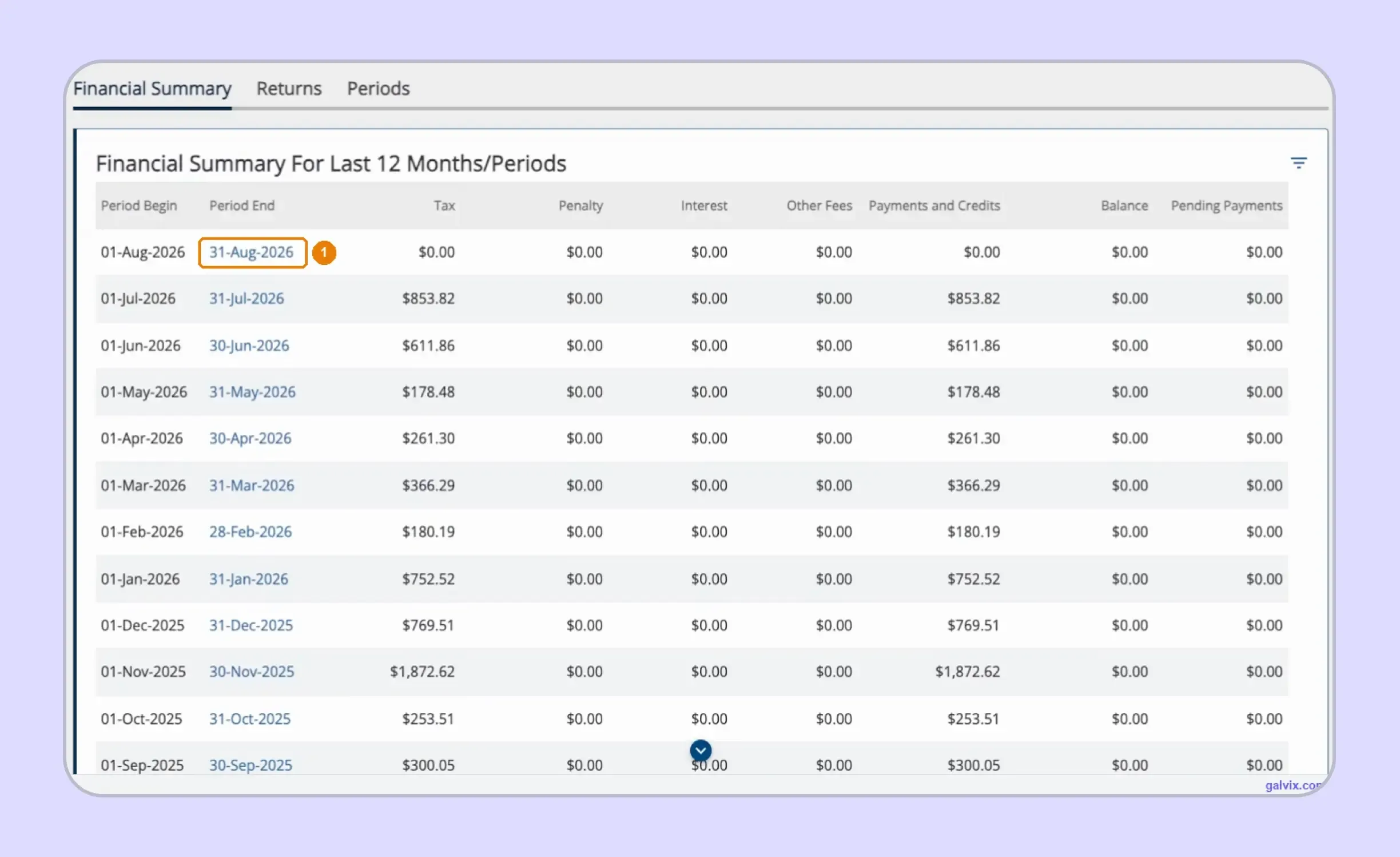Screen dimensions: 1400x857
Task: Open the 31-Dec-2025 period link
Action: tap(251, 625)
